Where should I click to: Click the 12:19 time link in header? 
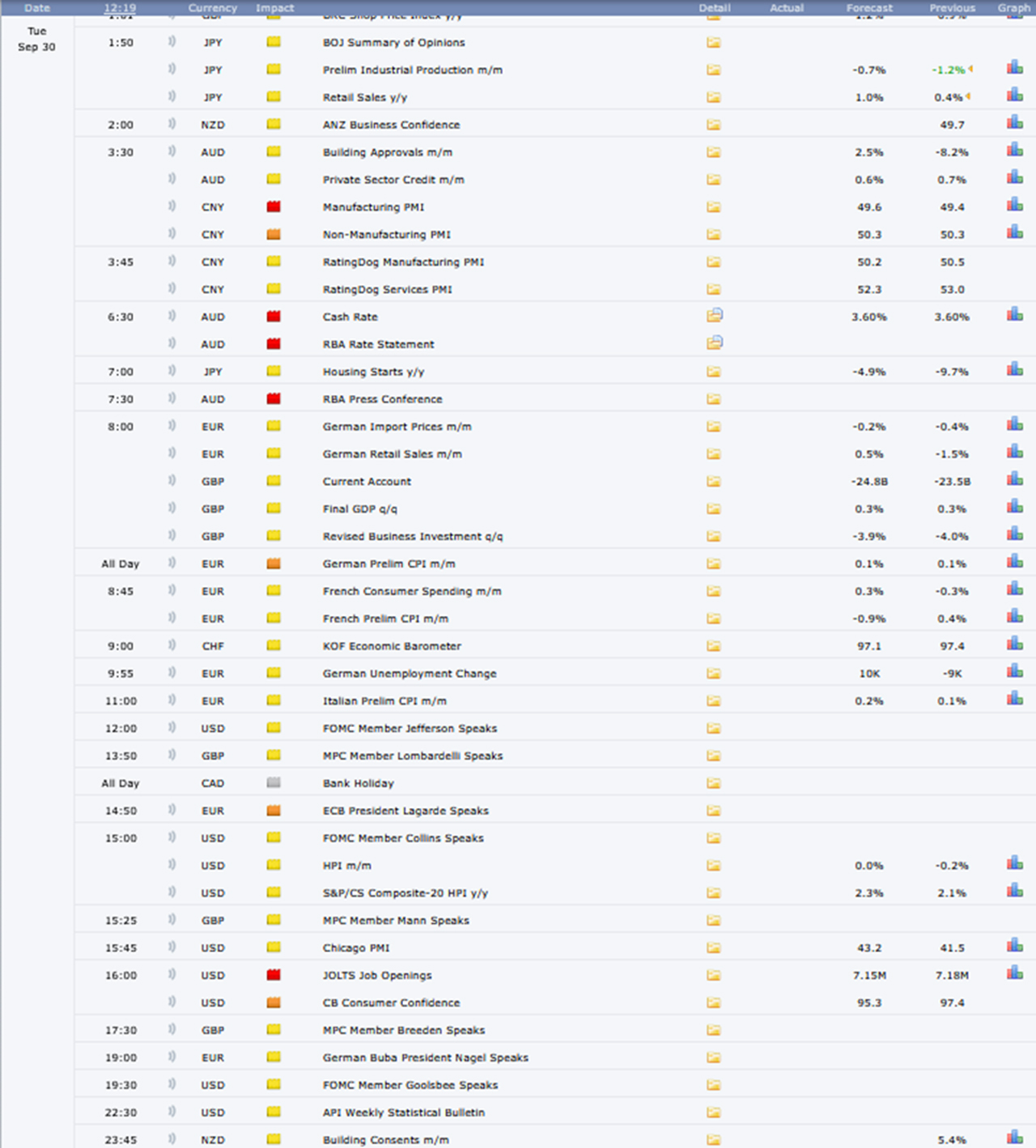[120, 8]
